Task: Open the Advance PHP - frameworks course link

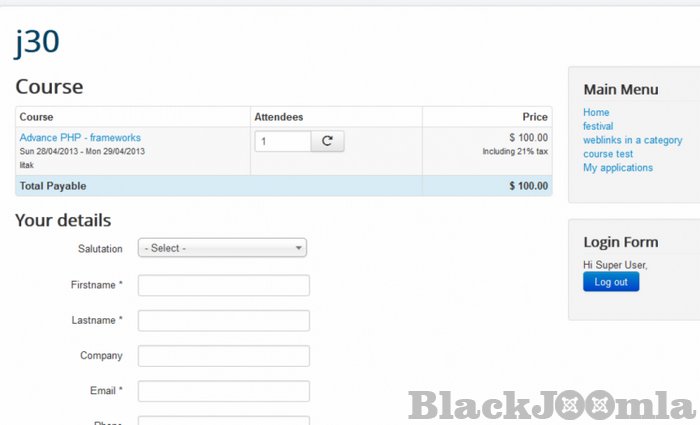Action: click(80, 137)
